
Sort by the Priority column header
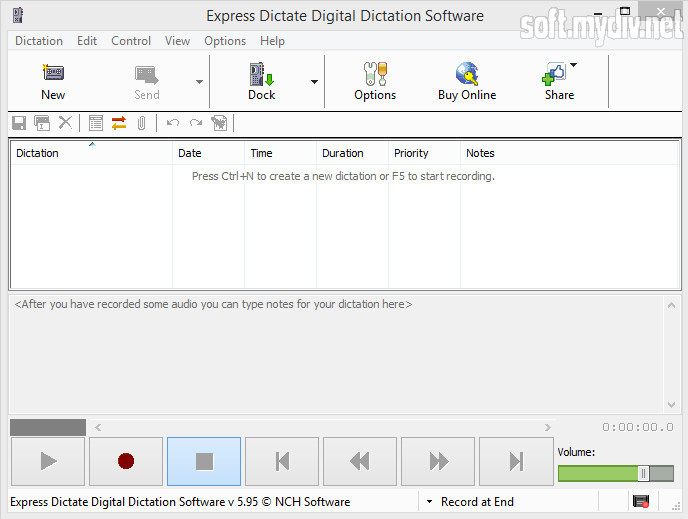pos(424,153)
